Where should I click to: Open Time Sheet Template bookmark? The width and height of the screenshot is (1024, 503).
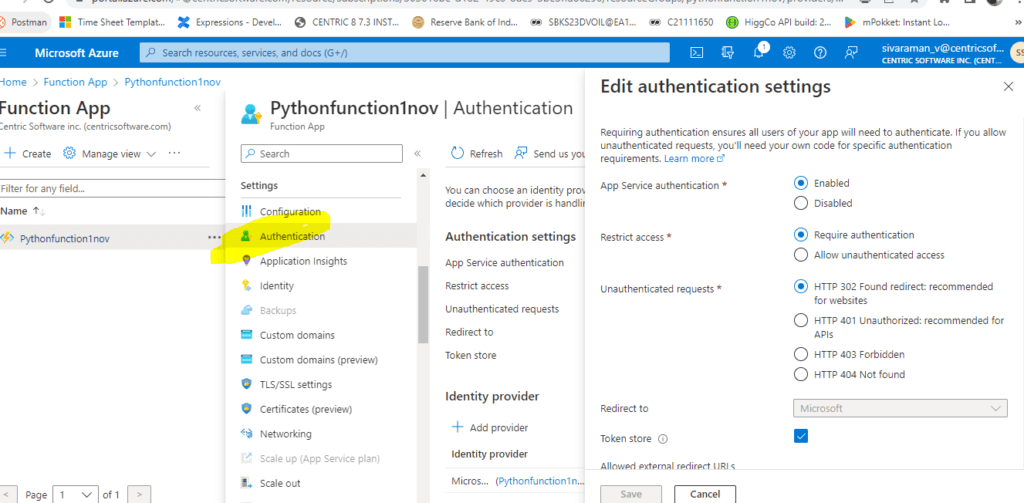tap(112, 22)
